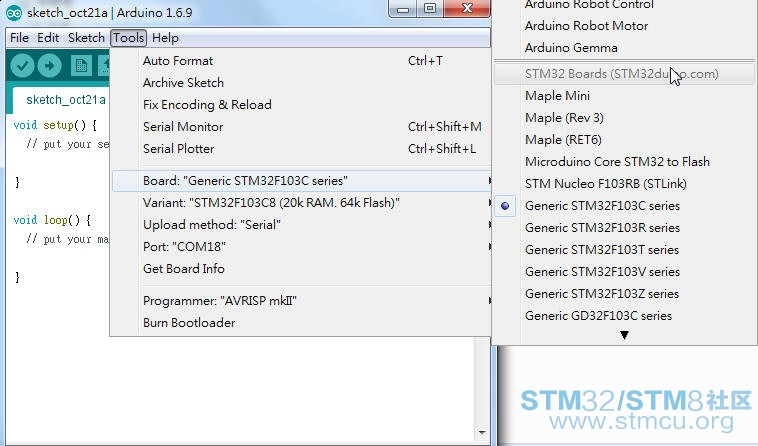Choose Maple (RET6) board

pyautogui.click(x=625, y=140)
